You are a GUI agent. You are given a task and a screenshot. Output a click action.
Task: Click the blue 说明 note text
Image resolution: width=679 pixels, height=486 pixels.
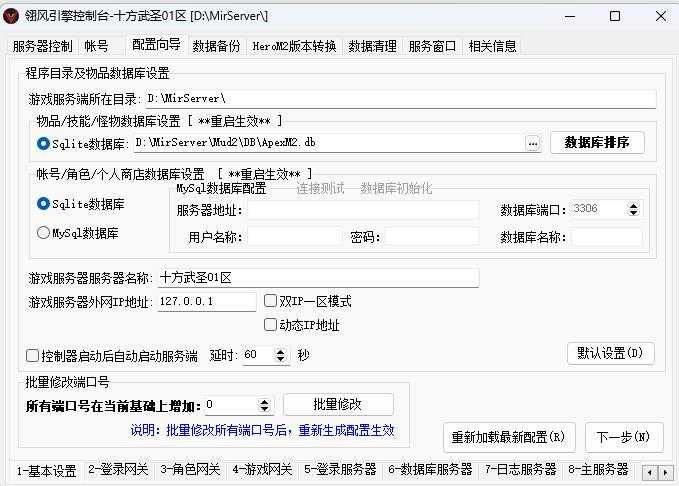tap(262, 430)
